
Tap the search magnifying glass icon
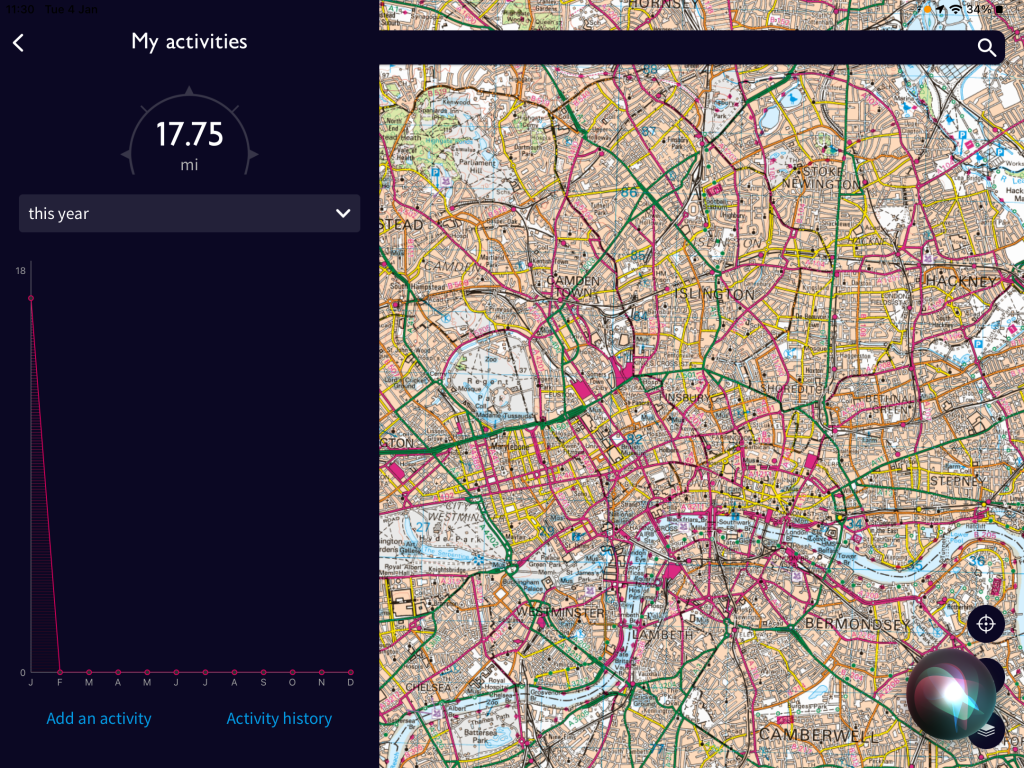point(986,48)
